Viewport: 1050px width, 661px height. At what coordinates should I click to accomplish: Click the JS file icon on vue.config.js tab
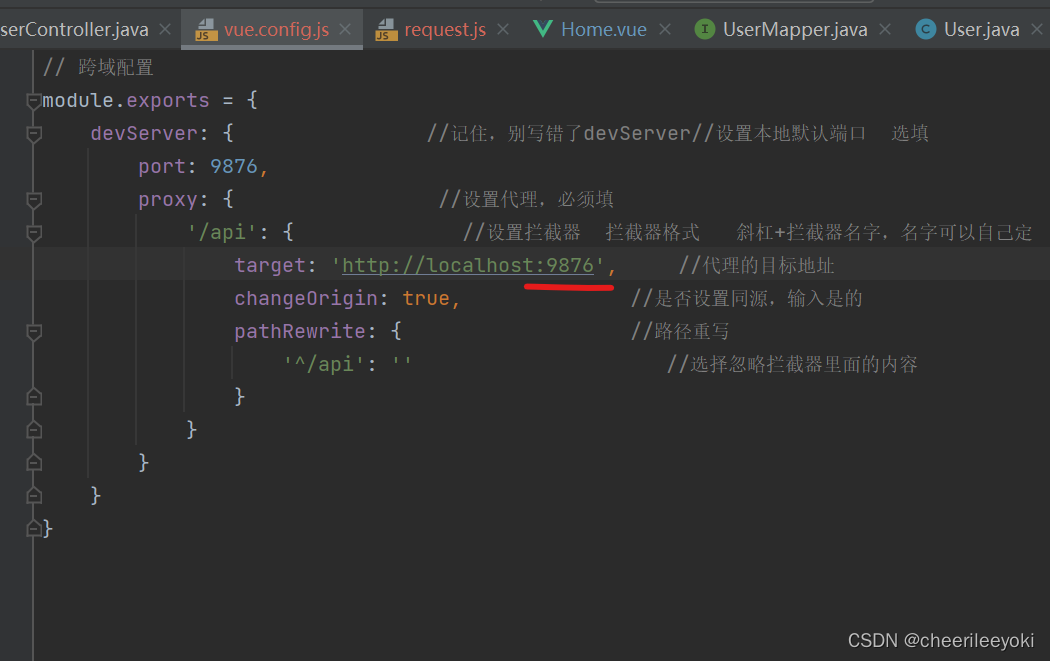pyautogui.click(x=206, y=29)
